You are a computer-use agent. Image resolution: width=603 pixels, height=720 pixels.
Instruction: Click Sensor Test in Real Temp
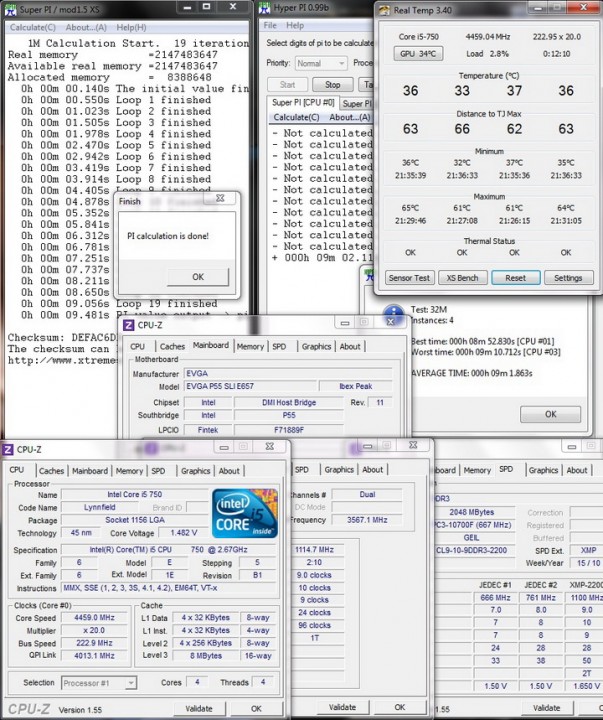click(409, 278)
